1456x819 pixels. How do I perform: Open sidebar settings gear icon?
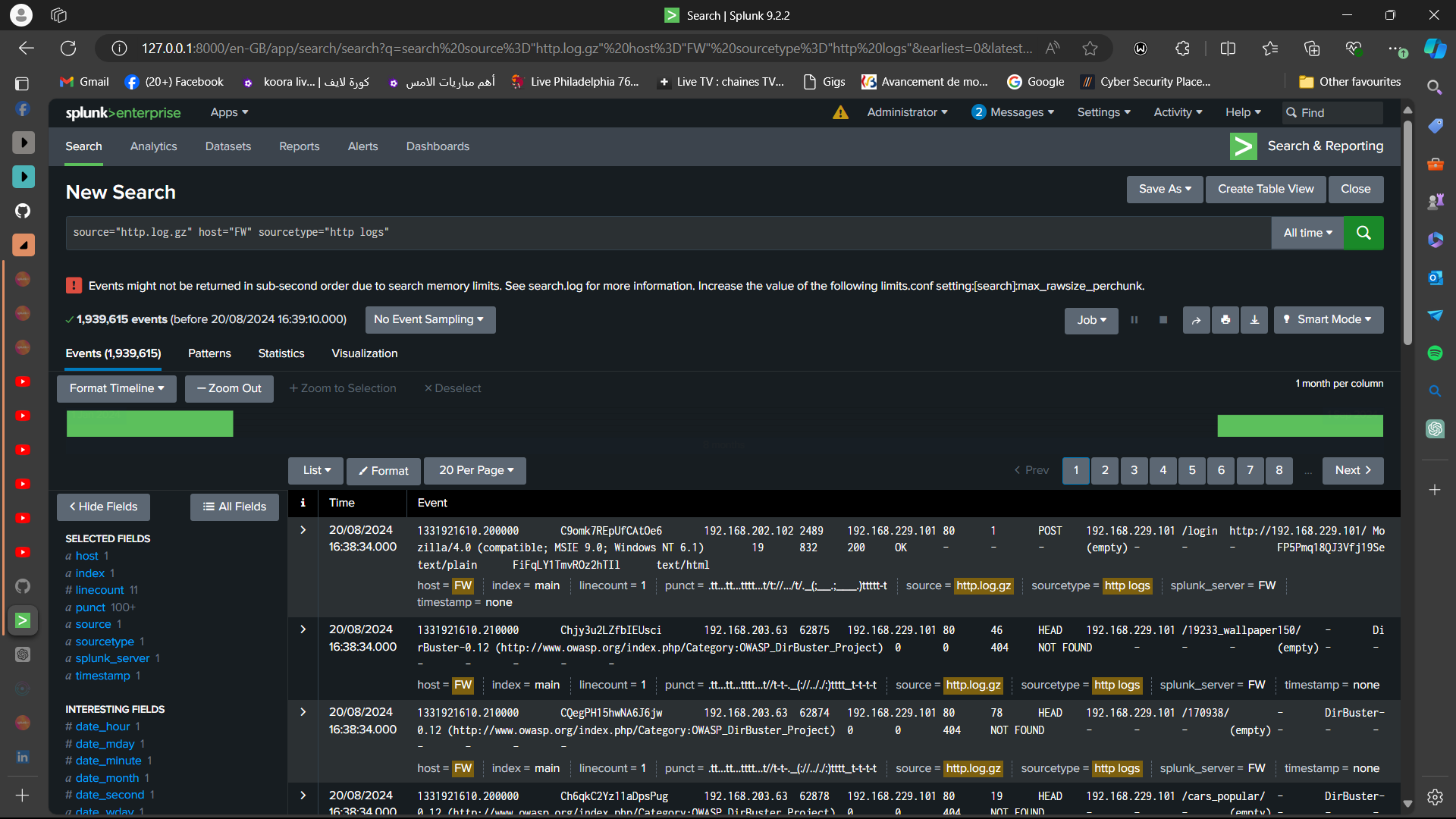(x=1435, y=797)
